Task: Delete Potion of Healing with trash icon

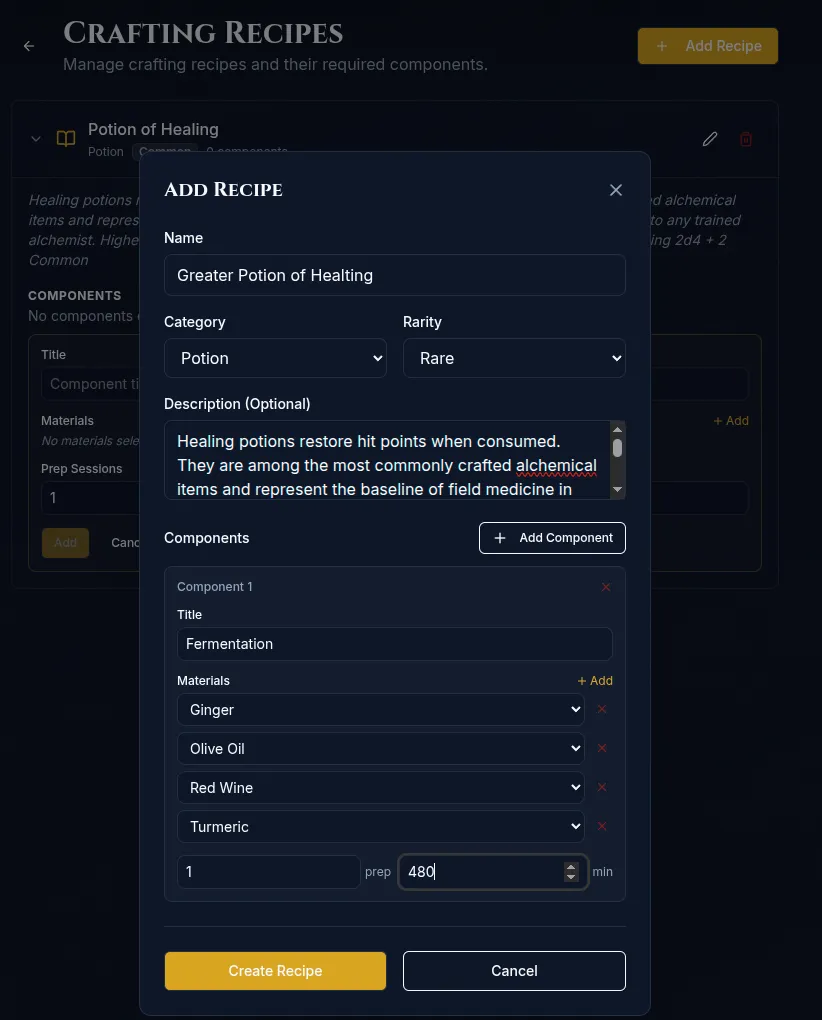Action: pos(746,139)
